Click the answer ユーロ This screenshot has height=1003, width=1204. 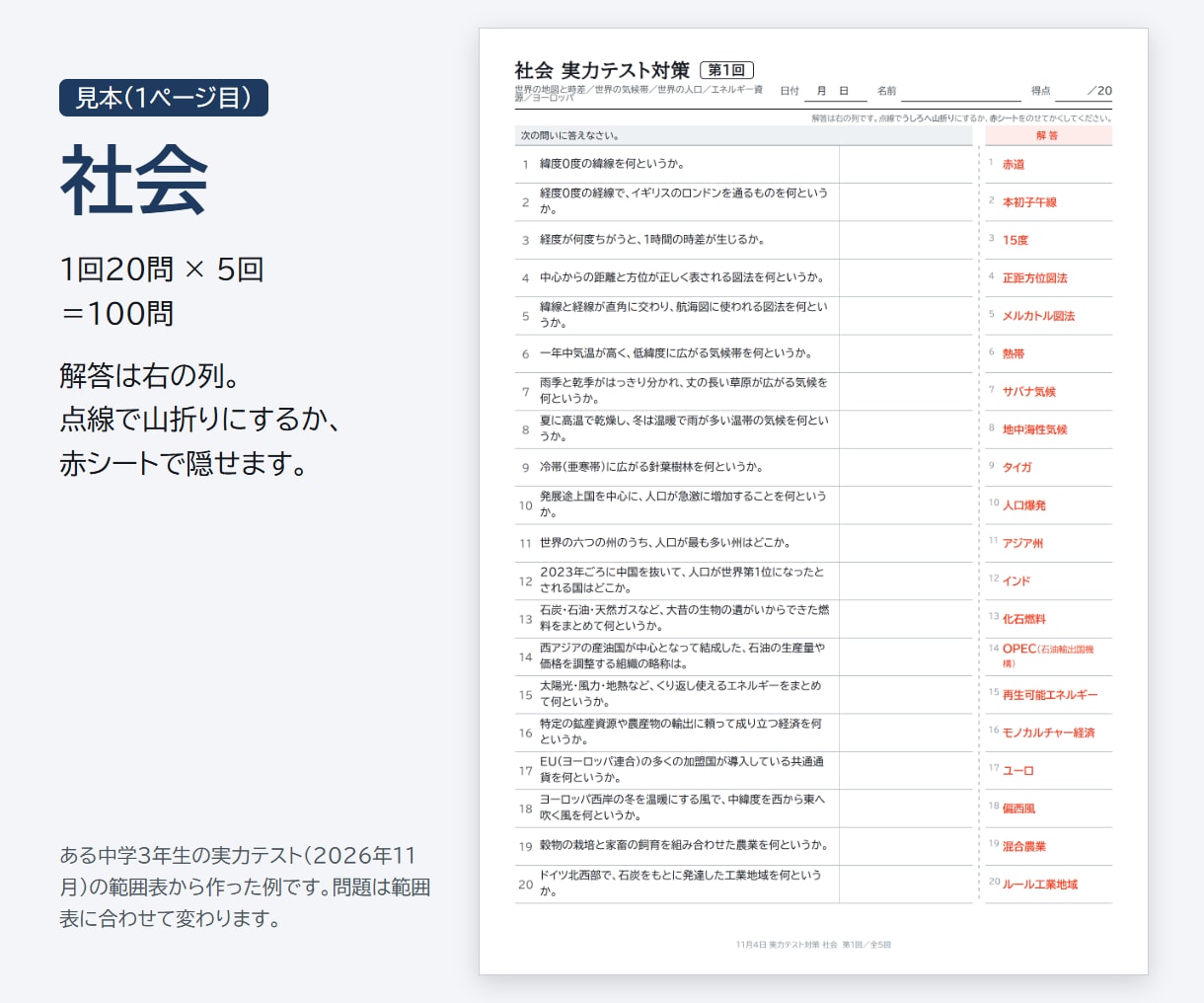coord(1018,770)
